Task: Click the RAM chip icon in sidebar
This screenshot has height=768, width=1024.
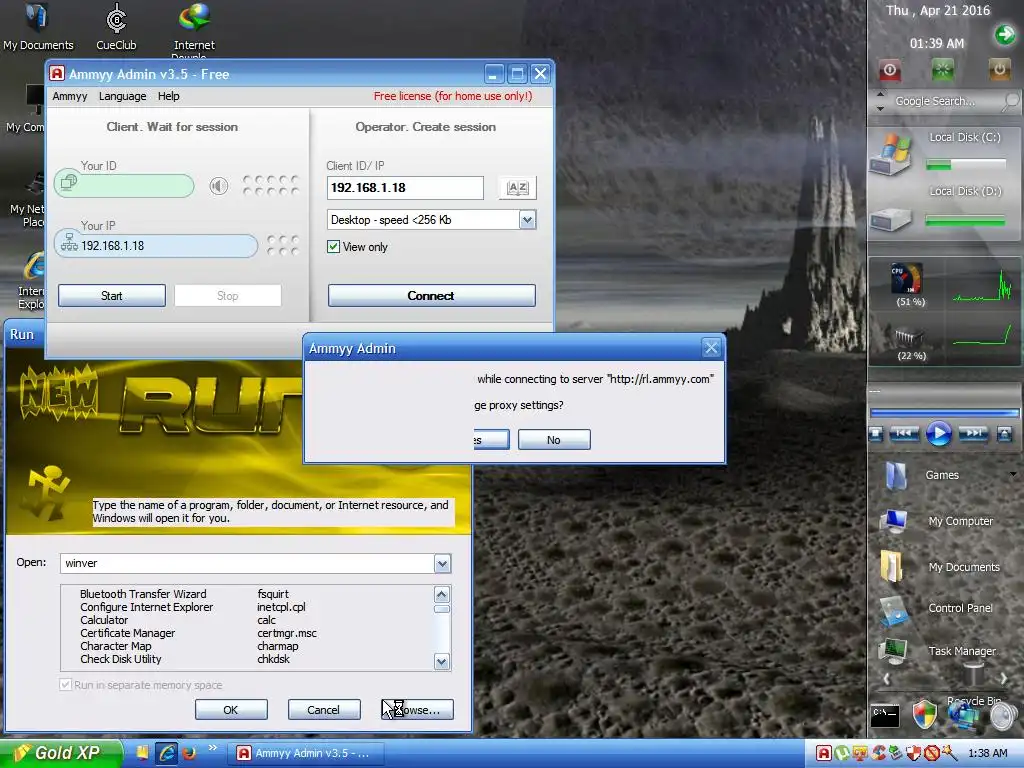Action: pyautogui.click(x=908, y=338)
